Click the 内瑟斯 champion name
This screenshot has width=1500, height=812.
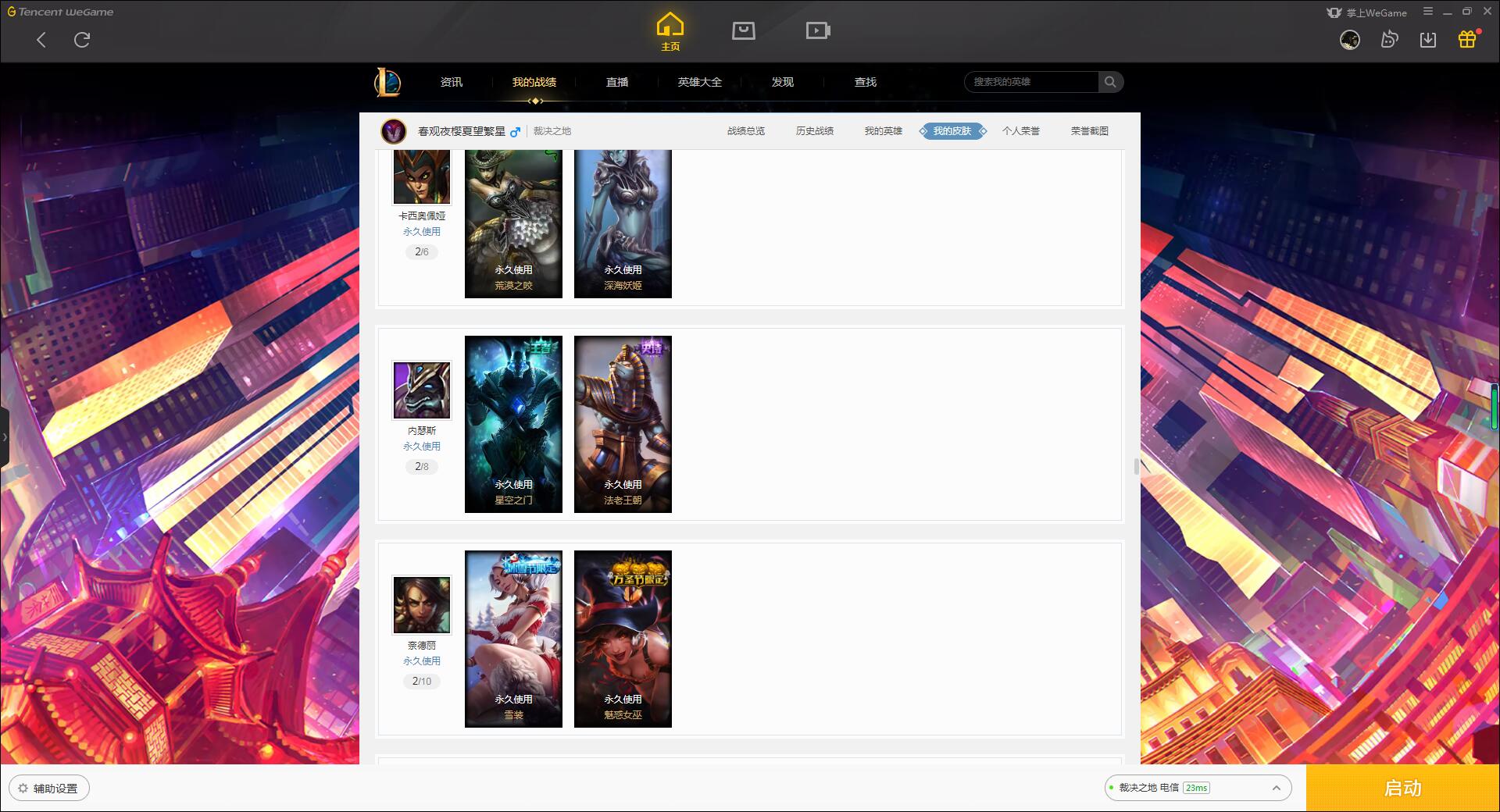422,430
